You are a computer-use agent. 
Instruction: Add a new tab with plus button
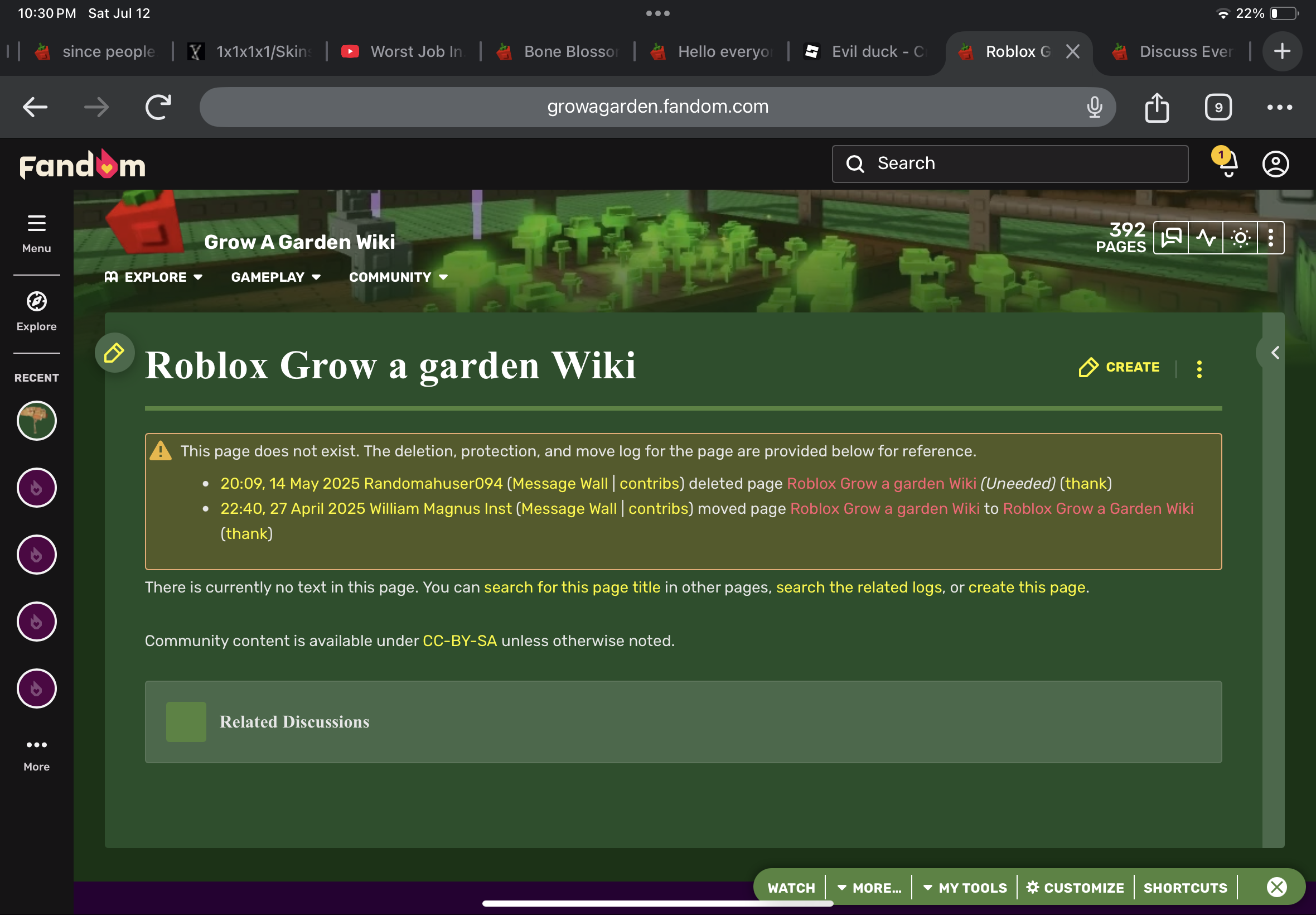[1282, 51]
